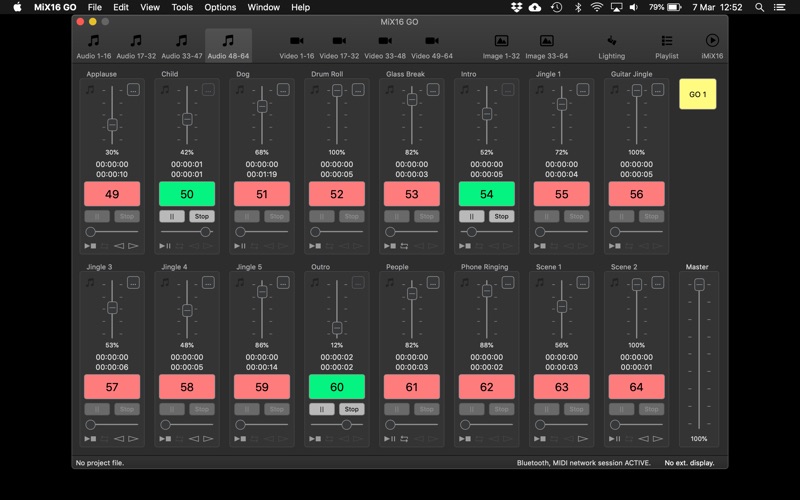
Task: Click the fade-in triangle on Jingle 3
Action: coord(119,439)
